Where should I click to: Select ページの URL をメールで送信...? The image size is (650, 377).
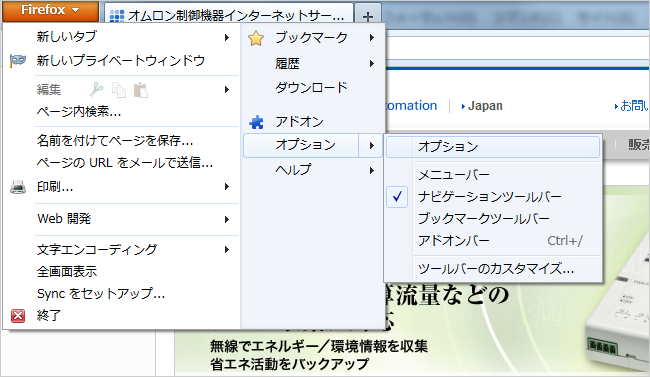point(125,163)
